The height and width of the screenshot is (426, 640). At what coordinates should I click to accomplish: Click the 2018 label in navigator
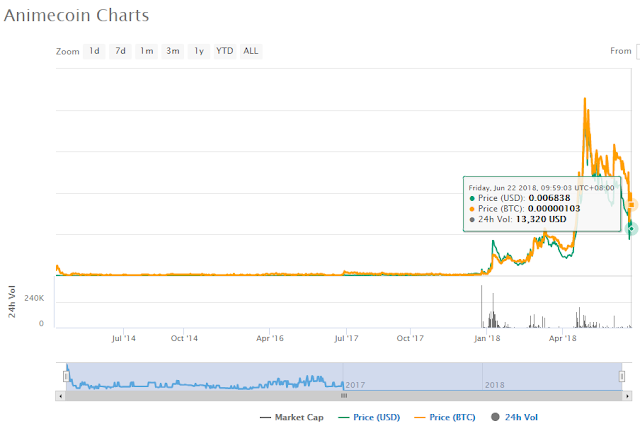(495, 385)
